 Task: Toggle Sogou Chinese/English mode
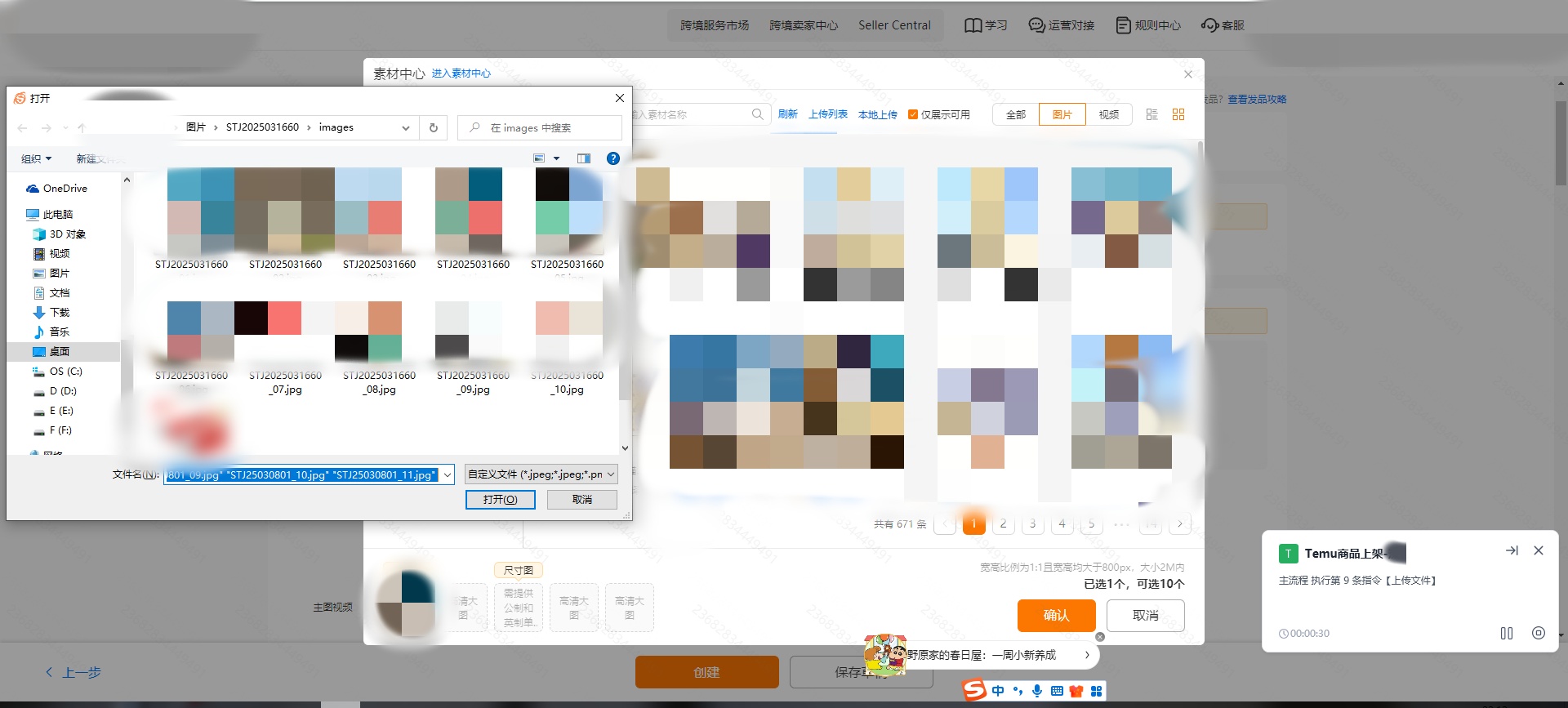[998, 691]
